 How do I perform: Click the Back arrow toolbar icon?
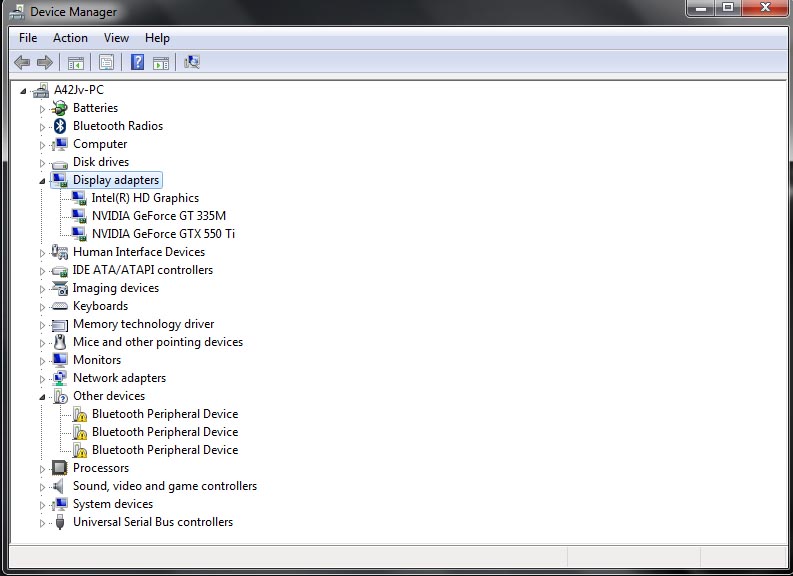[22, 62]
